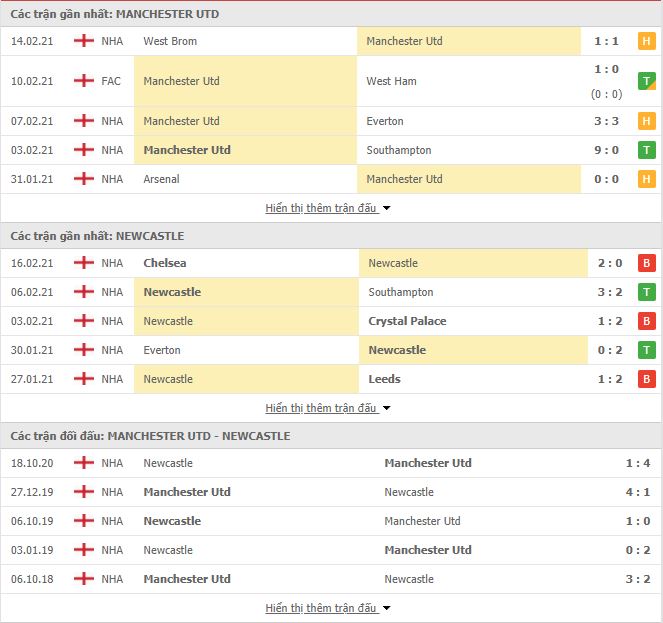Expand more head-to-head matches arrow

click(x=386, y=609)
